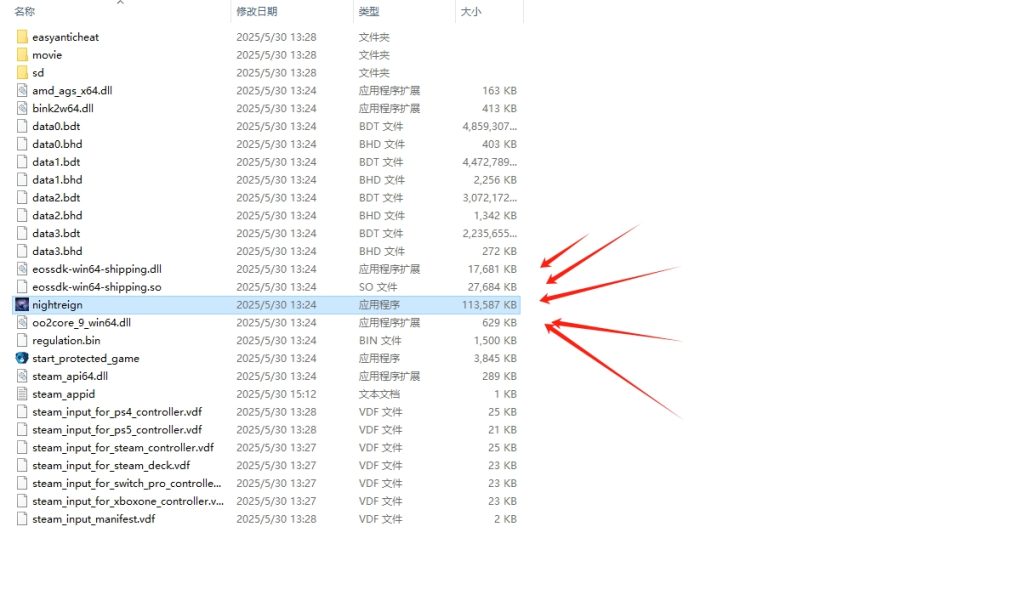Select the file name steam_input_for_steam_deck.vdf

tap(111, 466)
